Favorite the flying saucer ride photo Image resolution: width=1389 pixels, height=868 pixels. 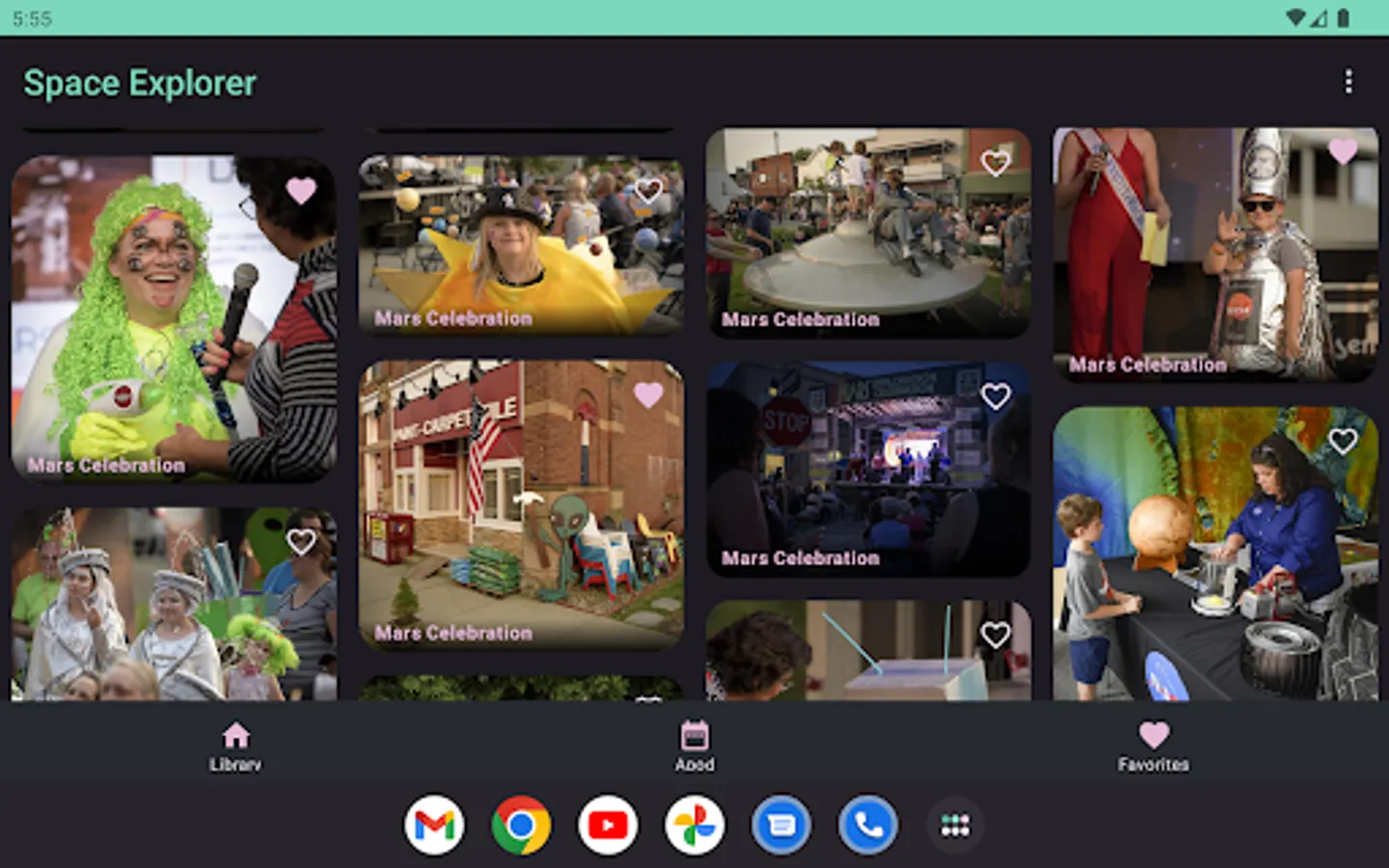pos(995,163)
